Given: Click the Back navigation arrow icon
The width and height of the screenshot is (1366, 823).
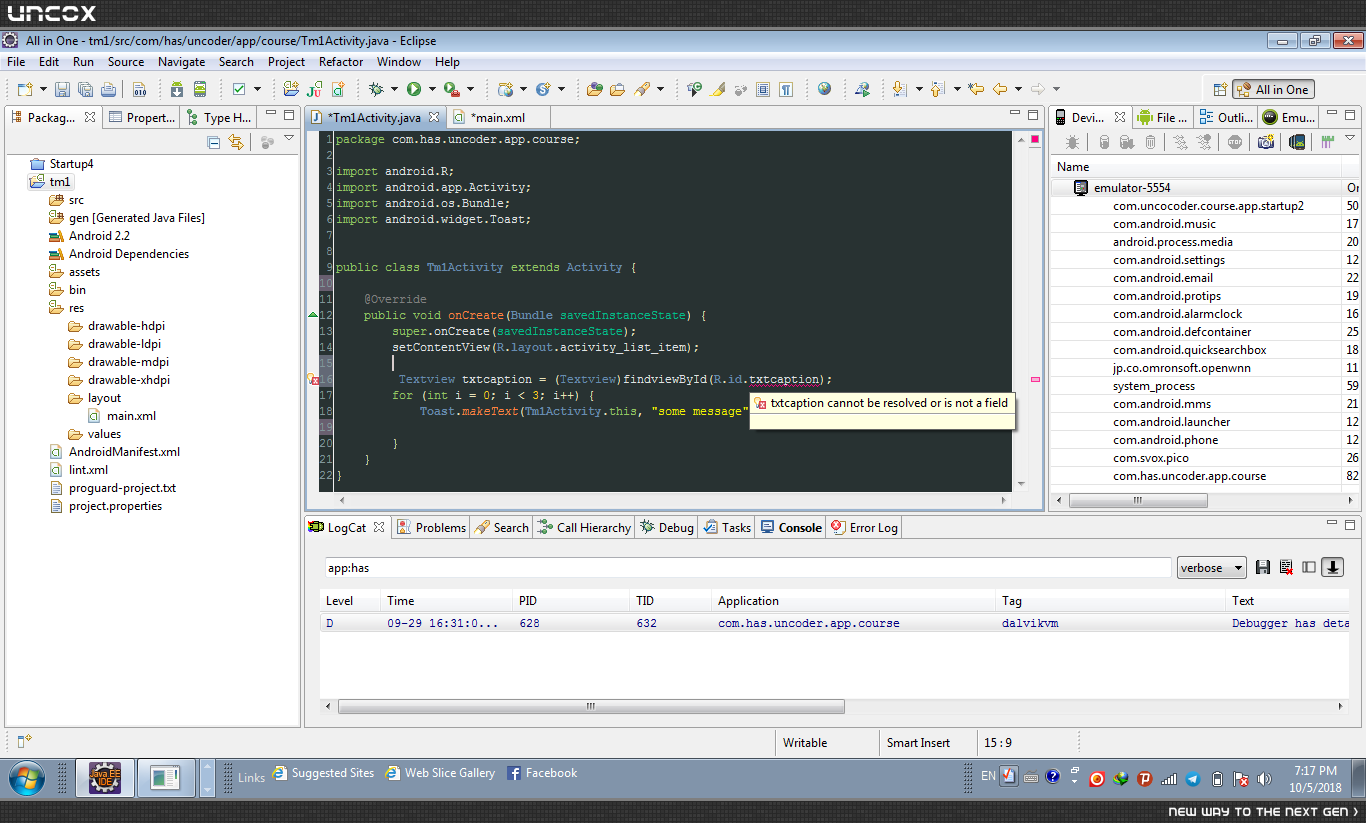Looking at the screenshot, I should pyautogui.click(x=1000, y=89).
